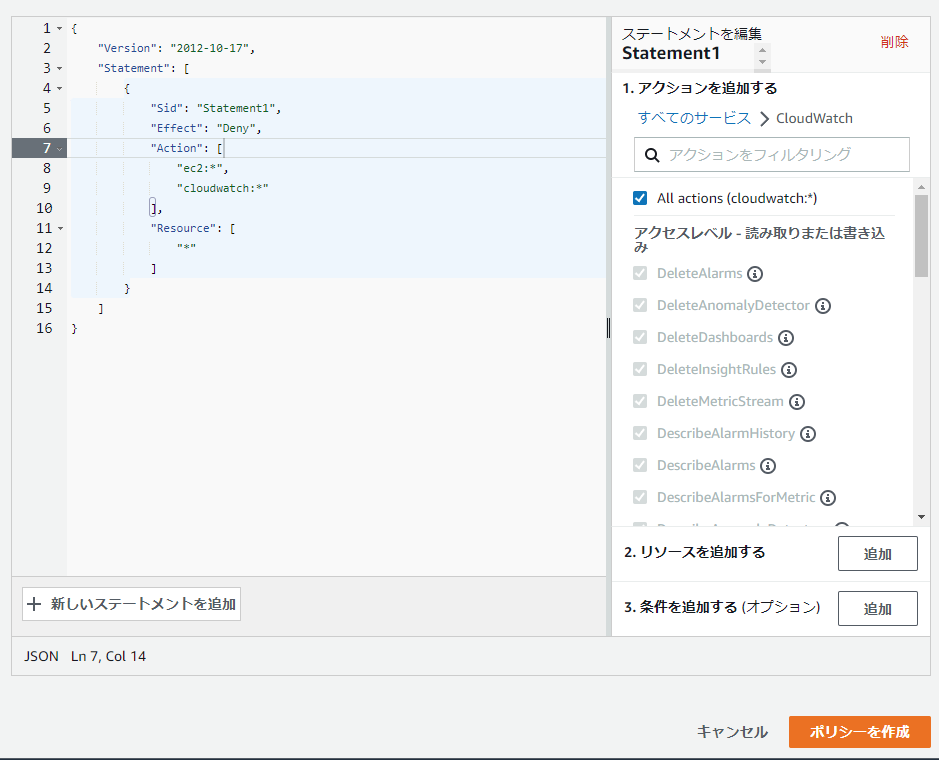This screenshot has width=939, height=760.
Task: Click 追加 button for 条件を追加する
Action: pyautogui.click(x=877, y=608)
